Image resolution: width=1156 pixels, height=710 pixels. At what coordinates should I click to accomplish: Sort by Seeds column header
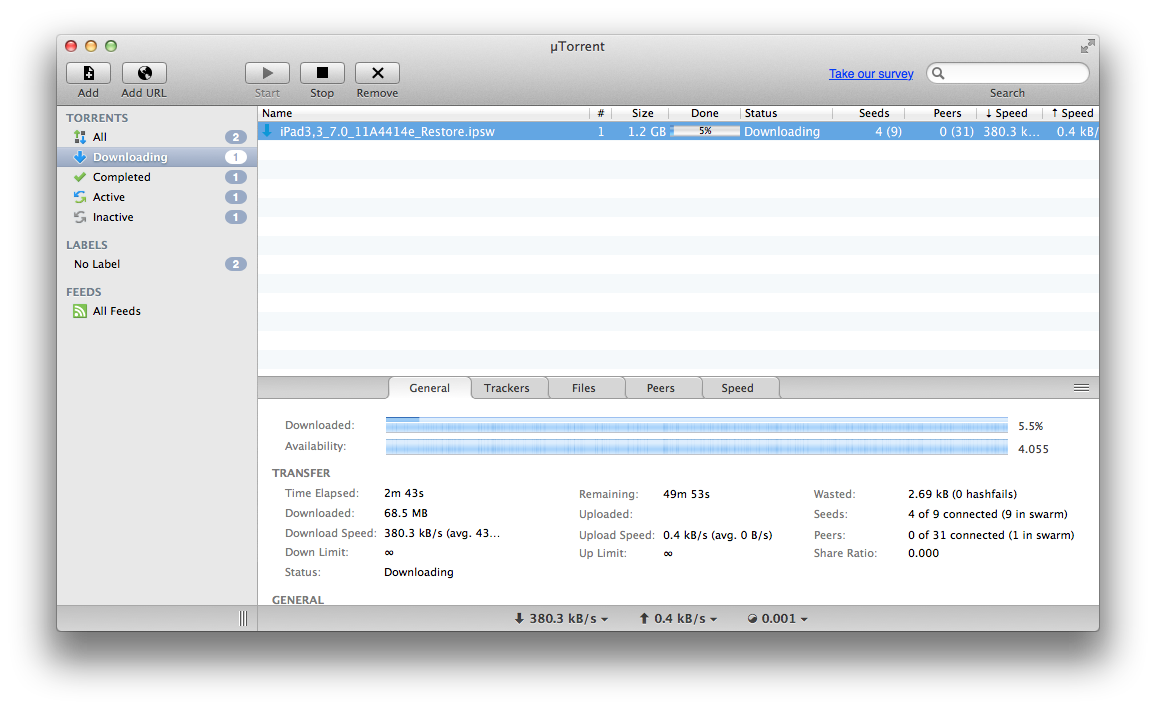pyautogui.click(x=868, y=113)
